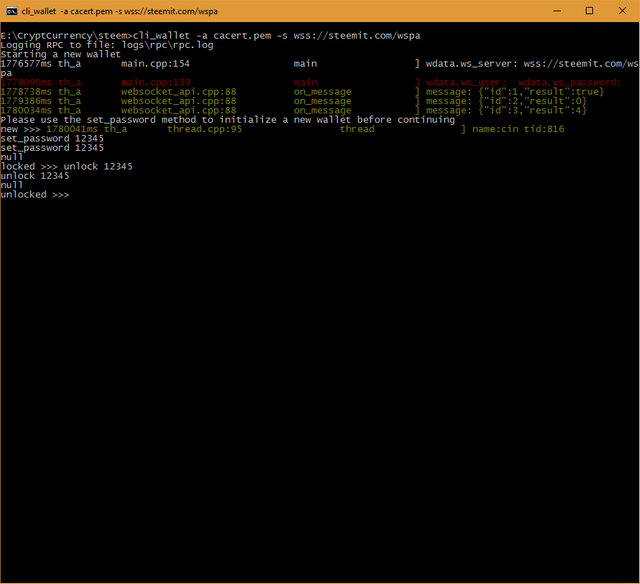640x584 pixels.
Task: Click the message with "id":2 result 0
Action: tap(506, 101)
